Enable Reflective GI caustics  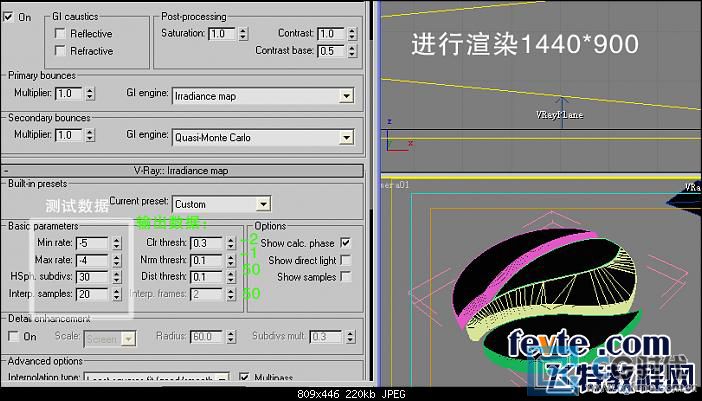click(x=60, y=34)
